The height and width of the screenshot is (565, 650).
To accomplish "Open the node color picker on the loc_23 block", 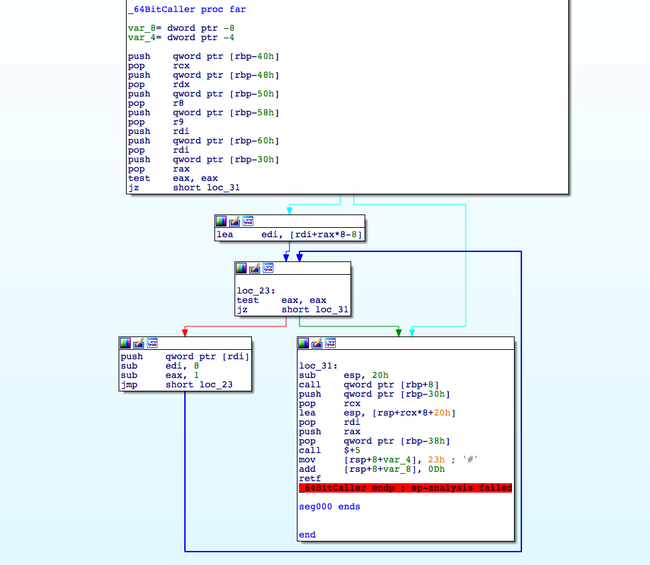I will pyautogui.click(x=242, y=268).
